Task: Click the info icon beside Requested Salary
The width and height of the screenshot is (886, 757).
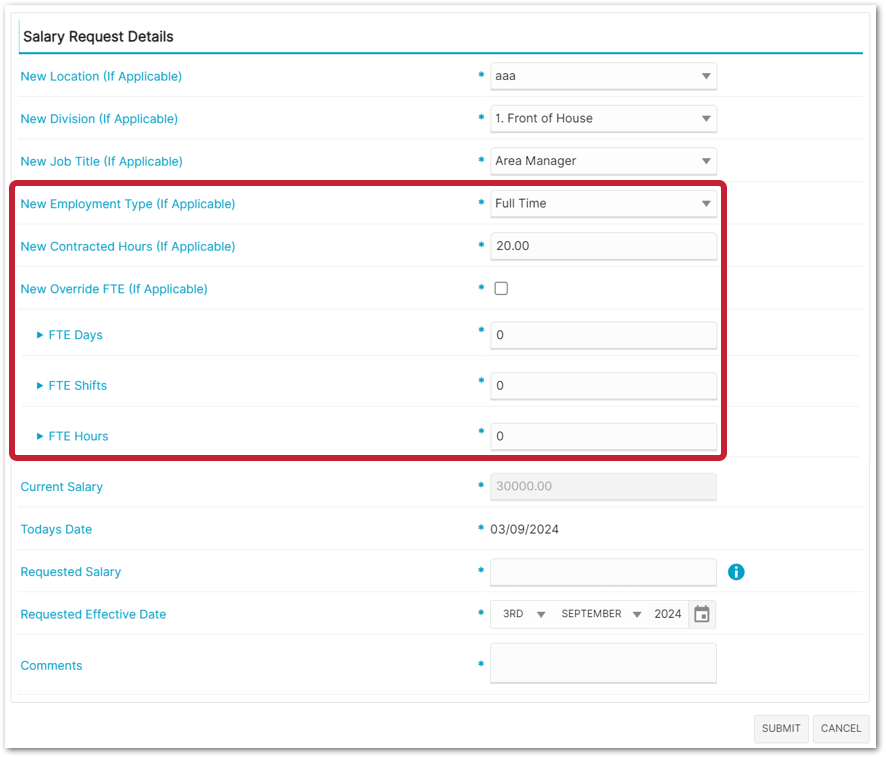Action: click(x=736, y=572)
